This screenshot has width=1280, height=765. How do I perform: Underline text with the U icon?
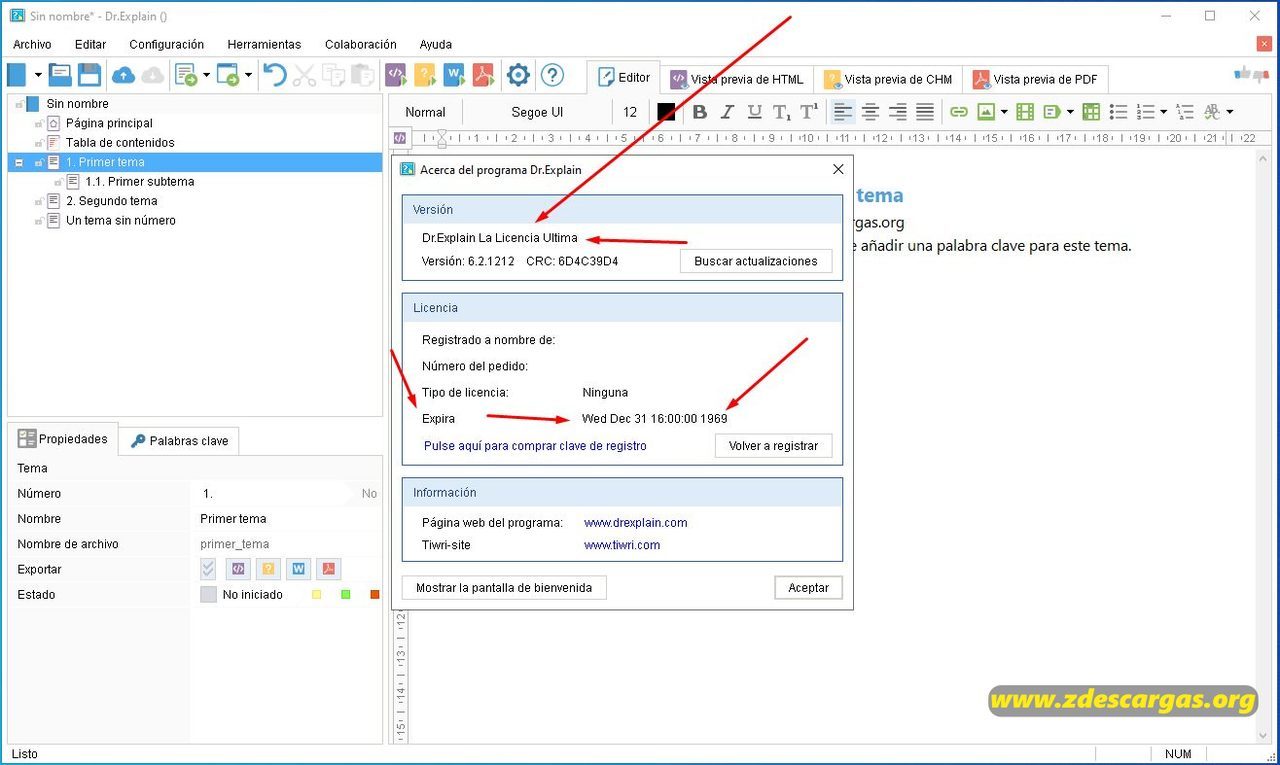[754, 112]
